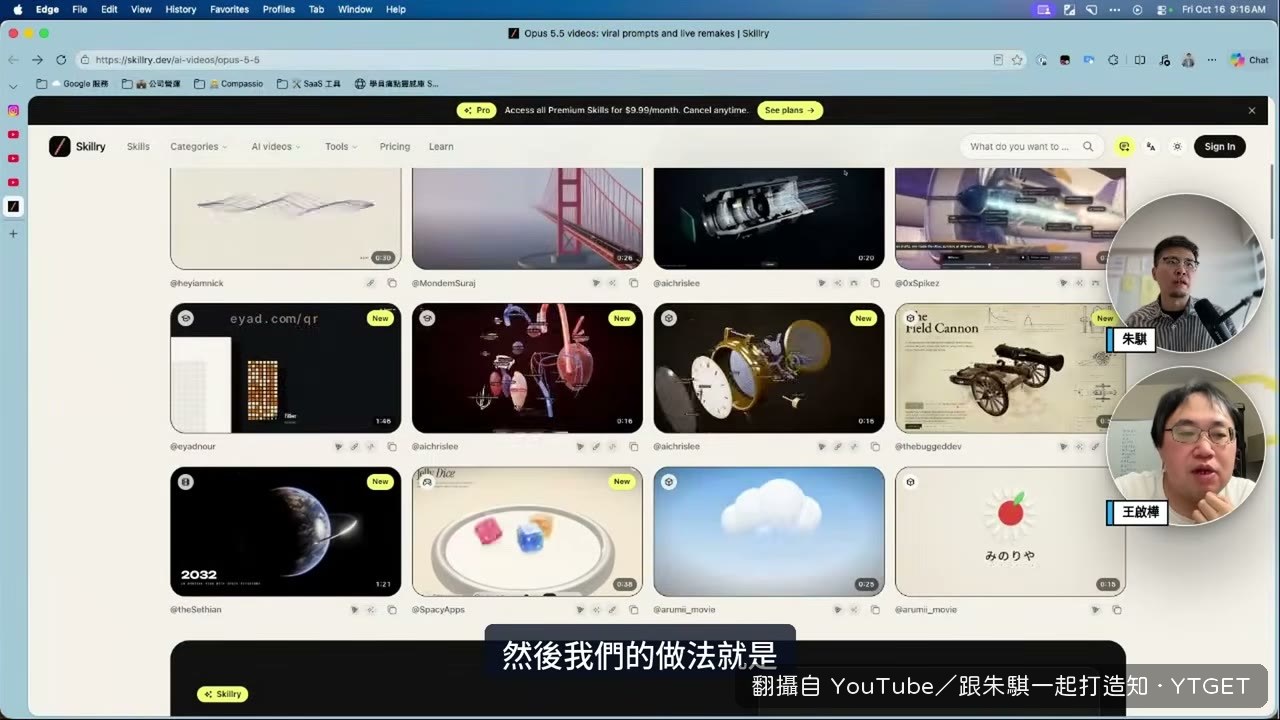Expand the Categories dropdown
Viewport: 1280px width, 720px height.
pyautogui.click(x=198, y=146)
